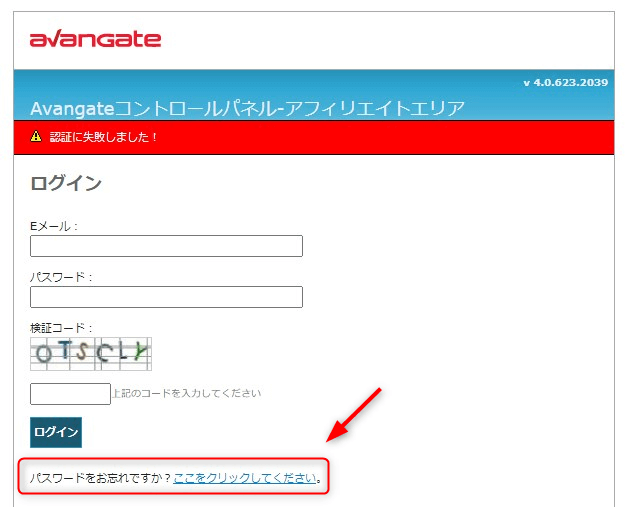Click the 検証コード： label

[61, 328]
